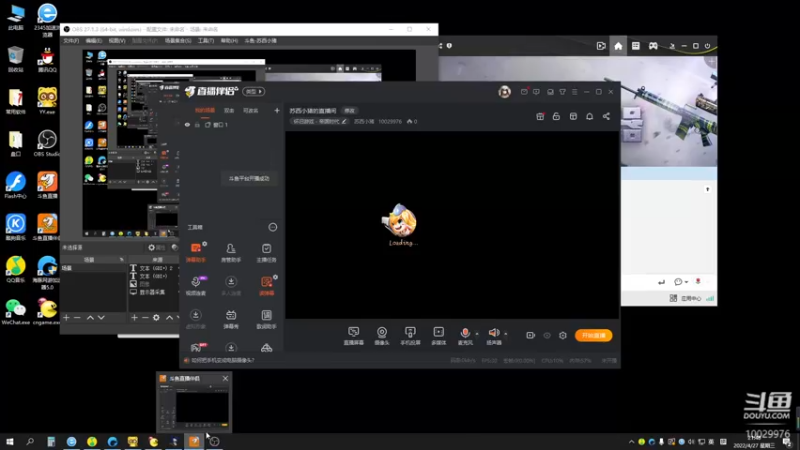This screenshot has width=800, height=450.
Task: Switch to the third scene tab
Action: pyautogui.click(x=251, y=110)
